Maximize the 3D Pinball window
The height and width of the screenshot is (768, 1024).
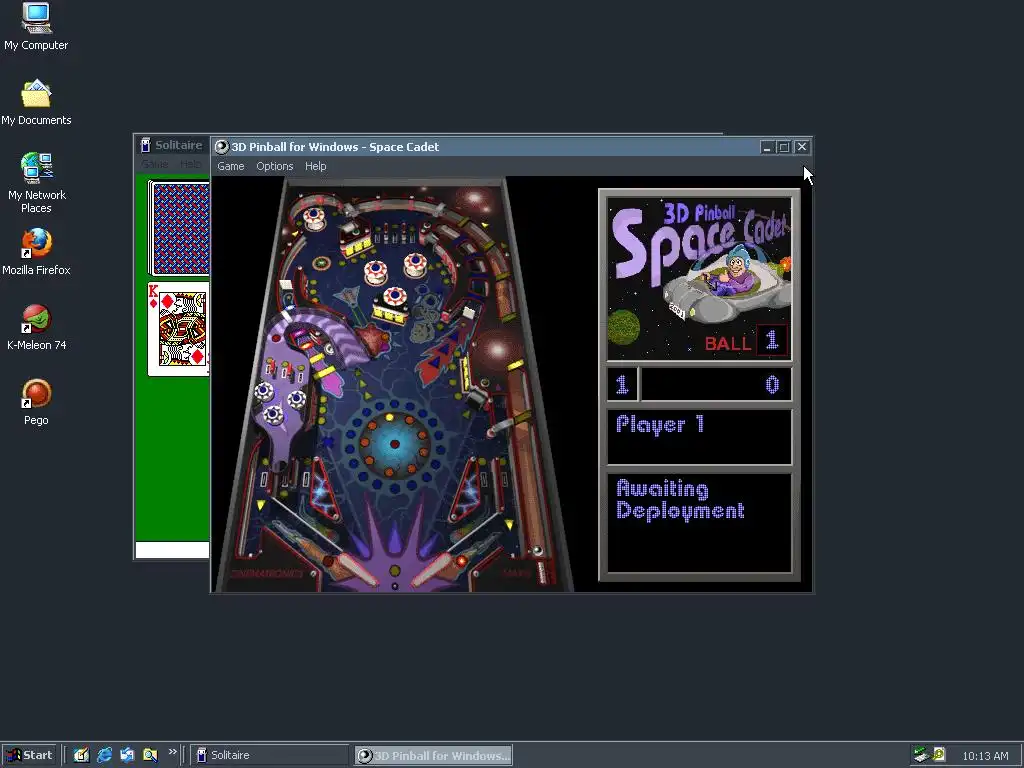click(784, 147)
